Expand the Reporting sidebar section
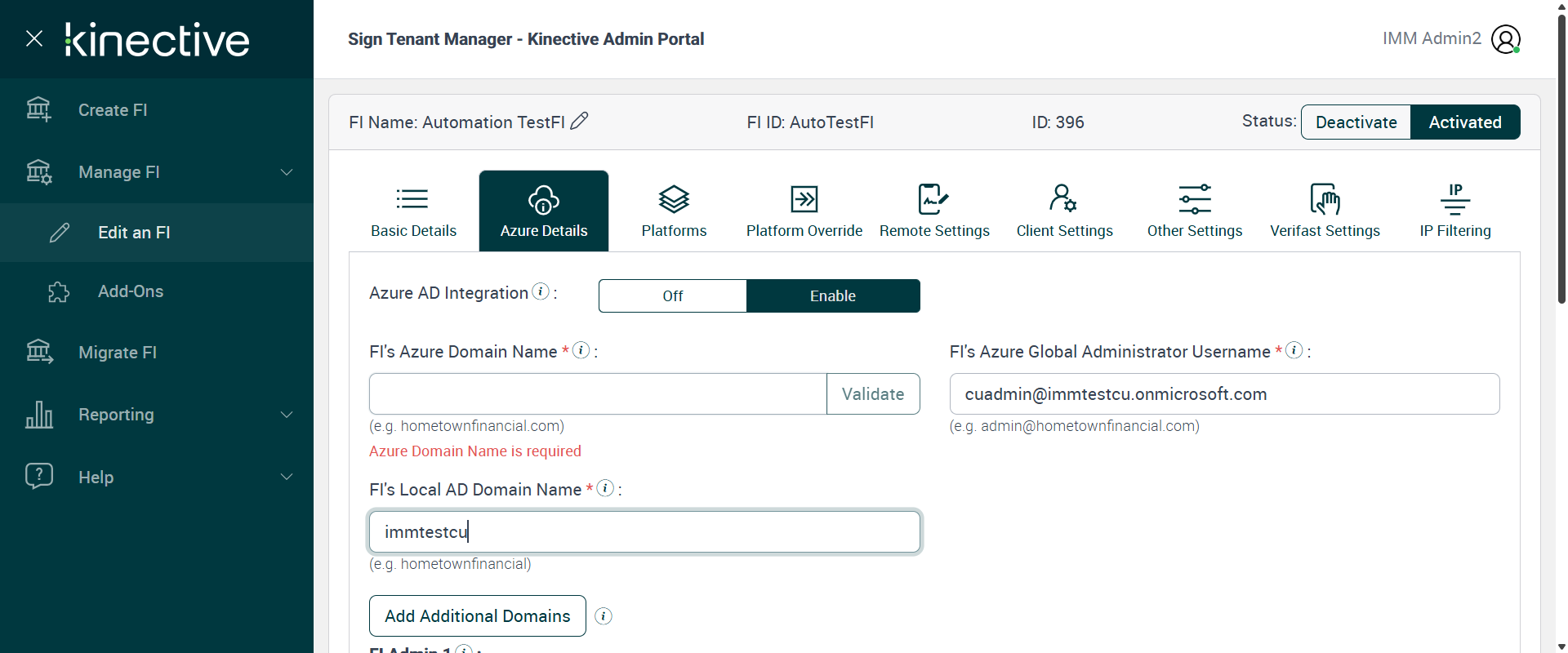This screenshot has width=1568, height=653. pos(287,415)
